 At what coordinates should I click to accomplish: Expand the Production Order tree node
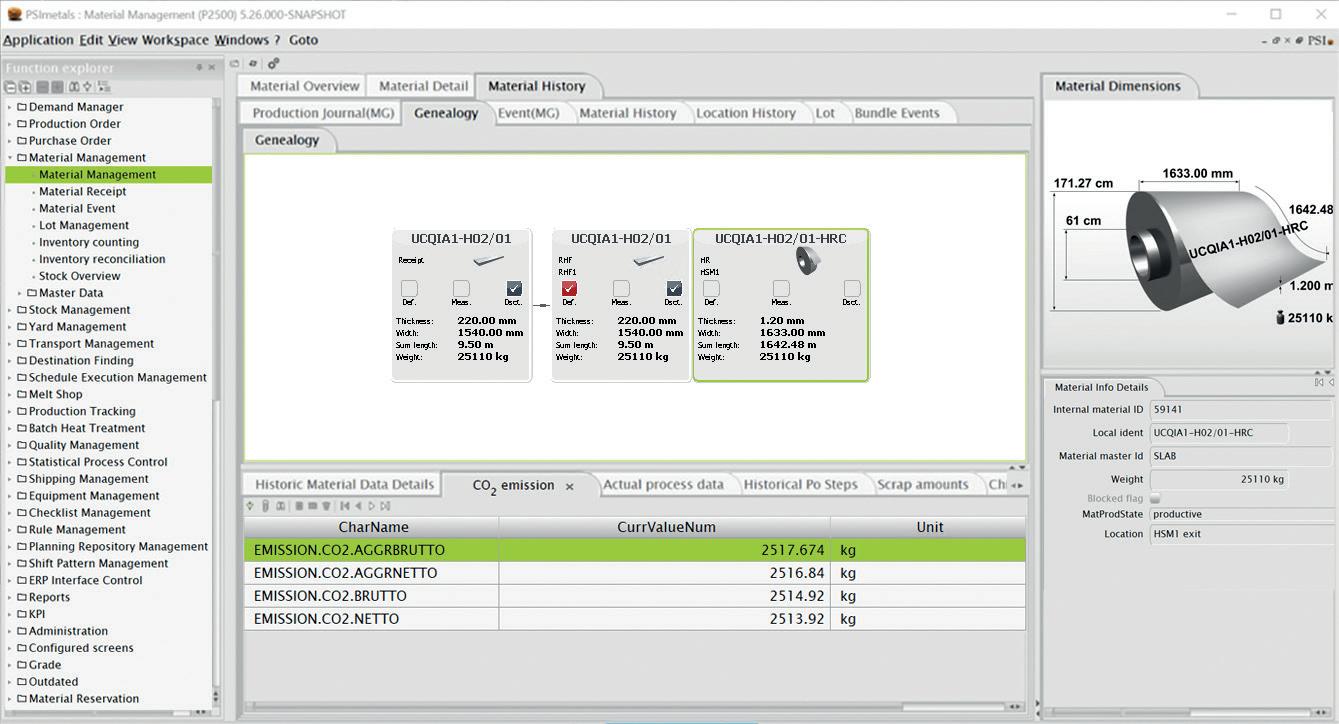coord(10,124)
